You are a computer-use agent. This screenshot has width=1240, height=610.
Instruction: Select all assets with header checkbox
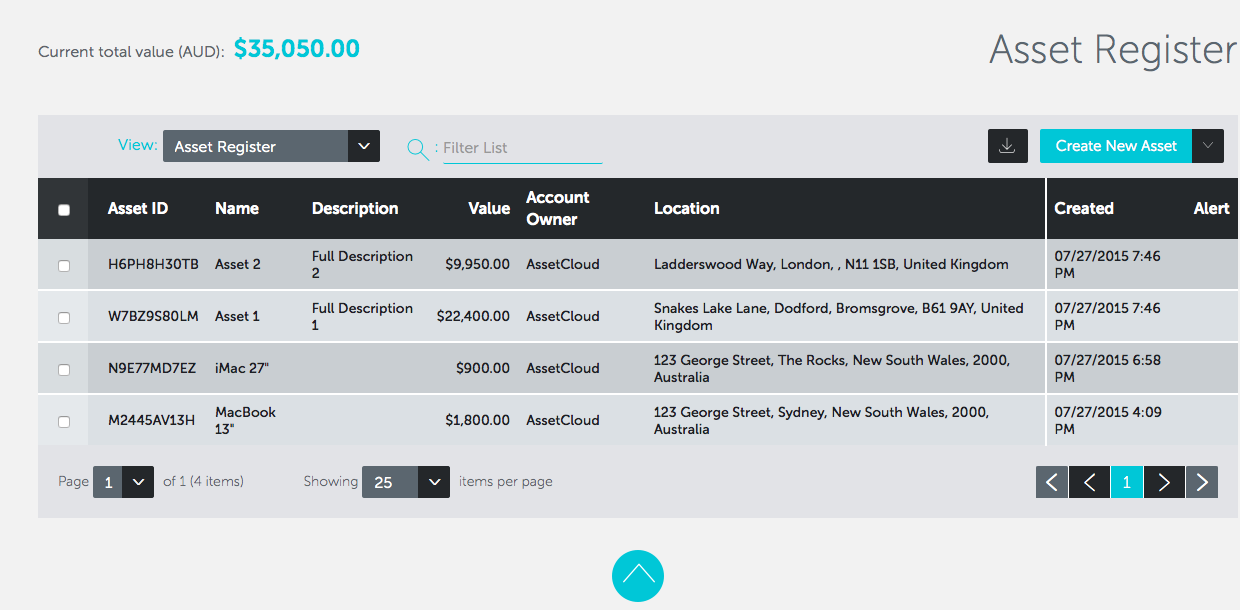(x=64, y=208)
